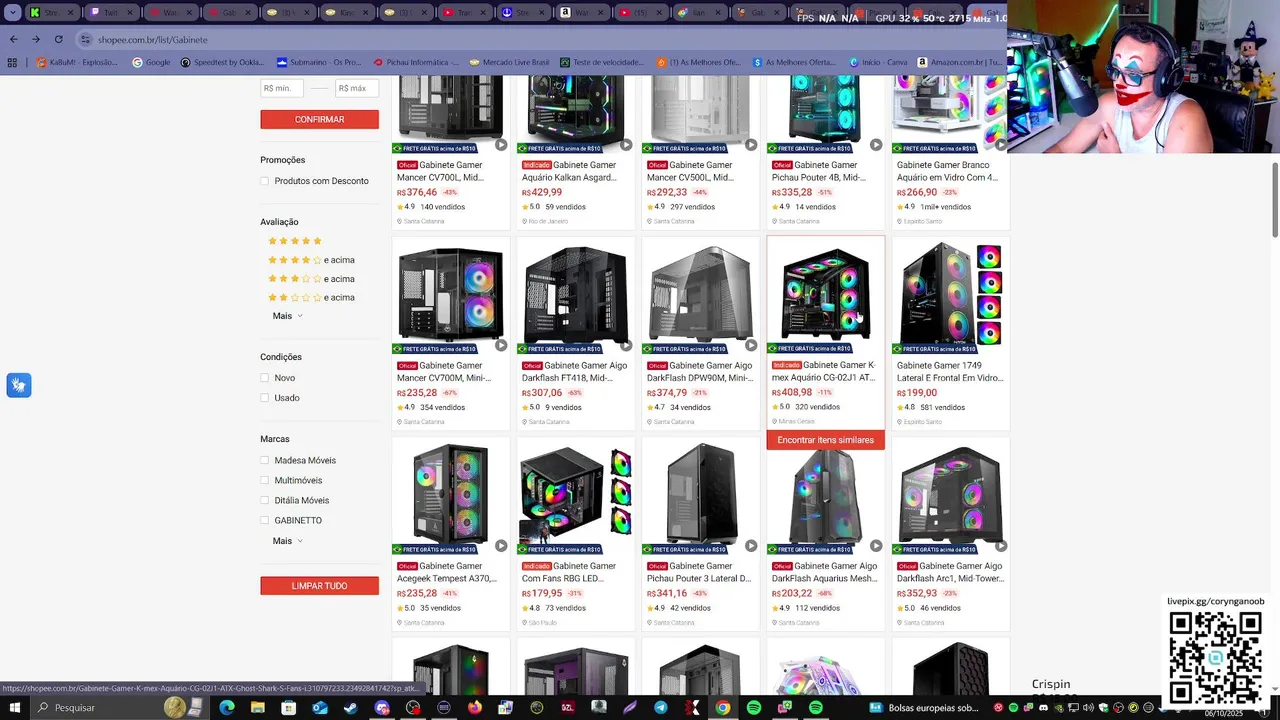Viewport: 1280px width, 720px height.
Task: Click R$199,00 price of Gabinete 1749
Action: pos(917,393)
